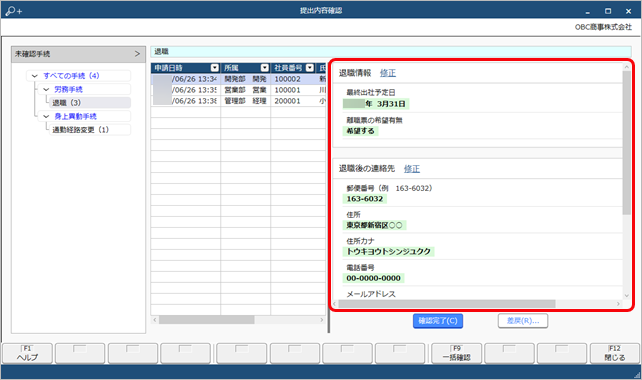Screen dimensions: 642x380
Task: Click the F1 ヘルプ function key button
Action: [27, 353]
